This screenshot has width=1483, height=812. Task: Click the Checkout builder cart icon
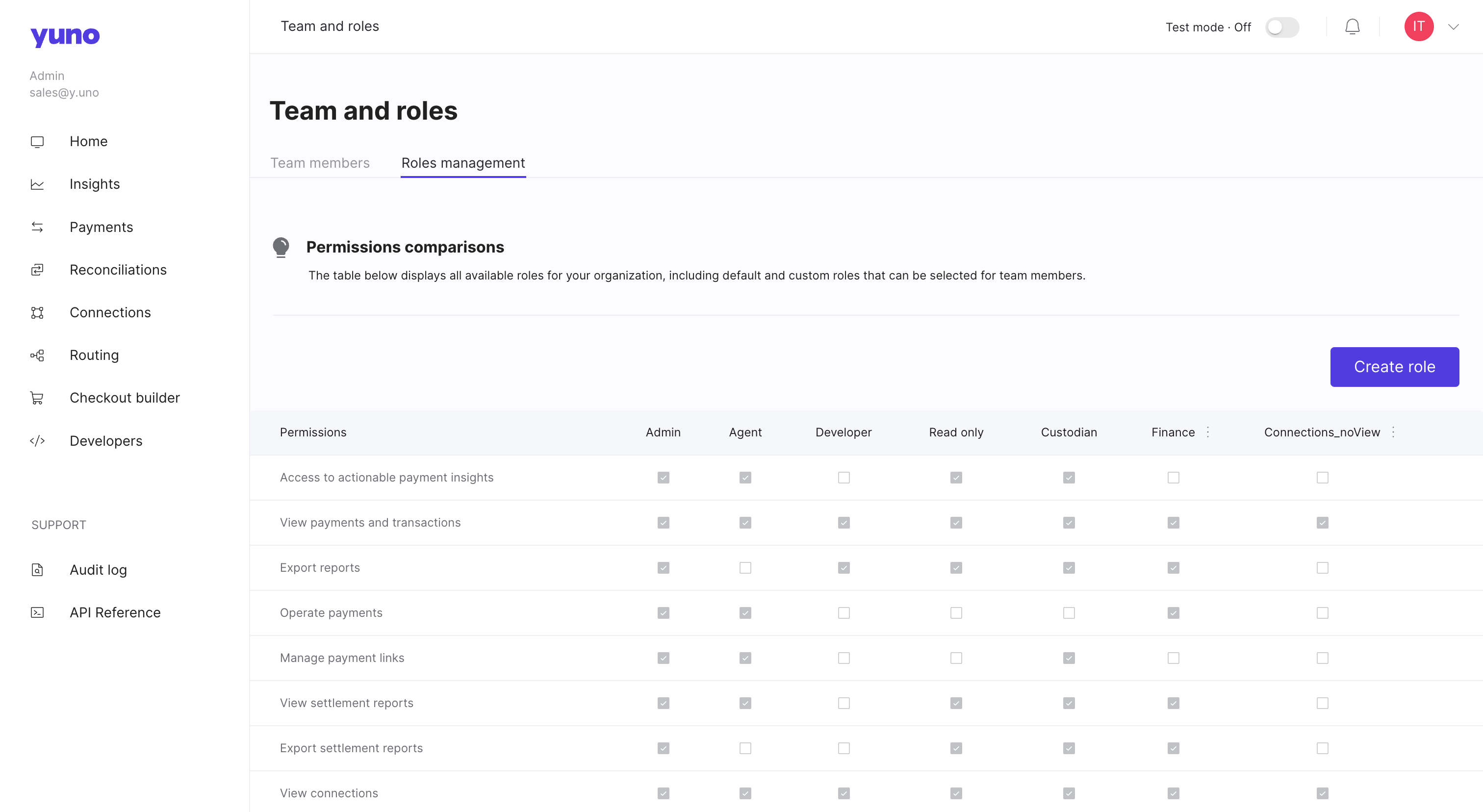[37, 398]
